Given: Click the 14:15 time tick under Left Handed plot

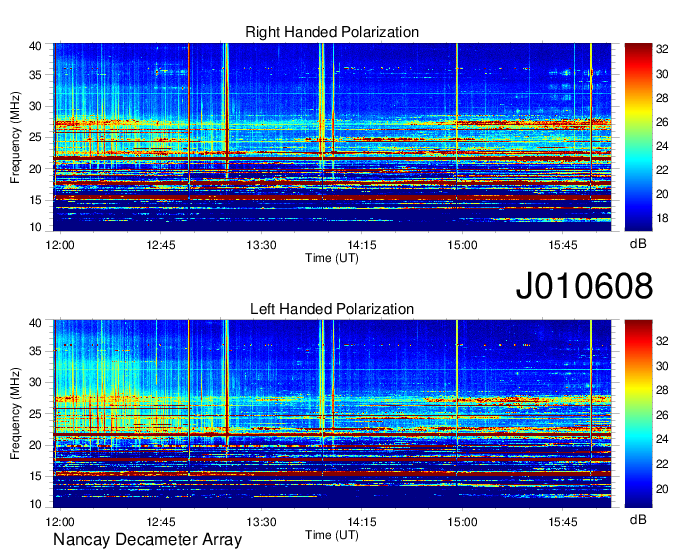Looking at the screenshot, I should 362,522.
